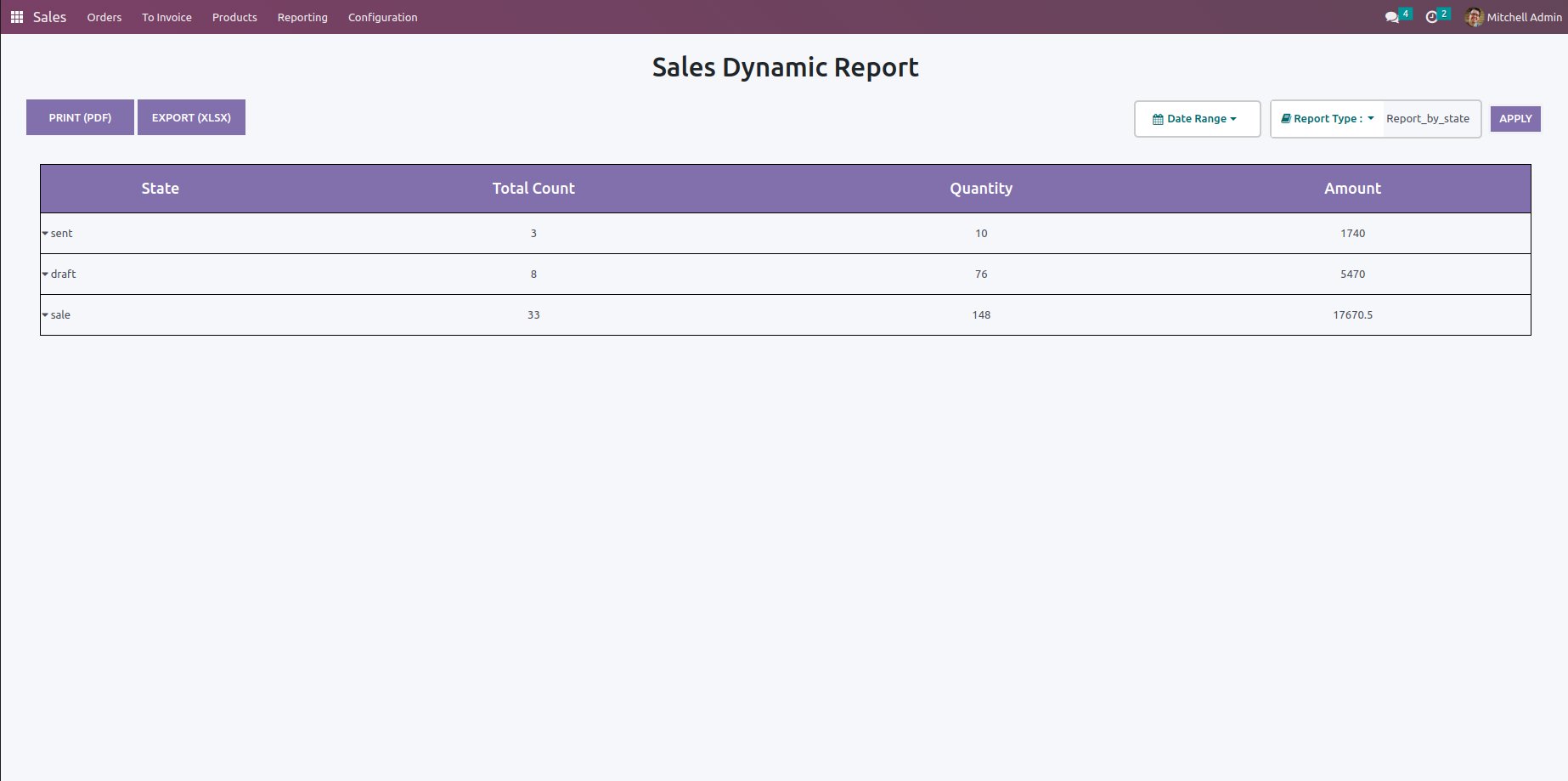Expand the sent state row caret
This screenshot has width=1568, height=781.
click(x=45, y=233)
